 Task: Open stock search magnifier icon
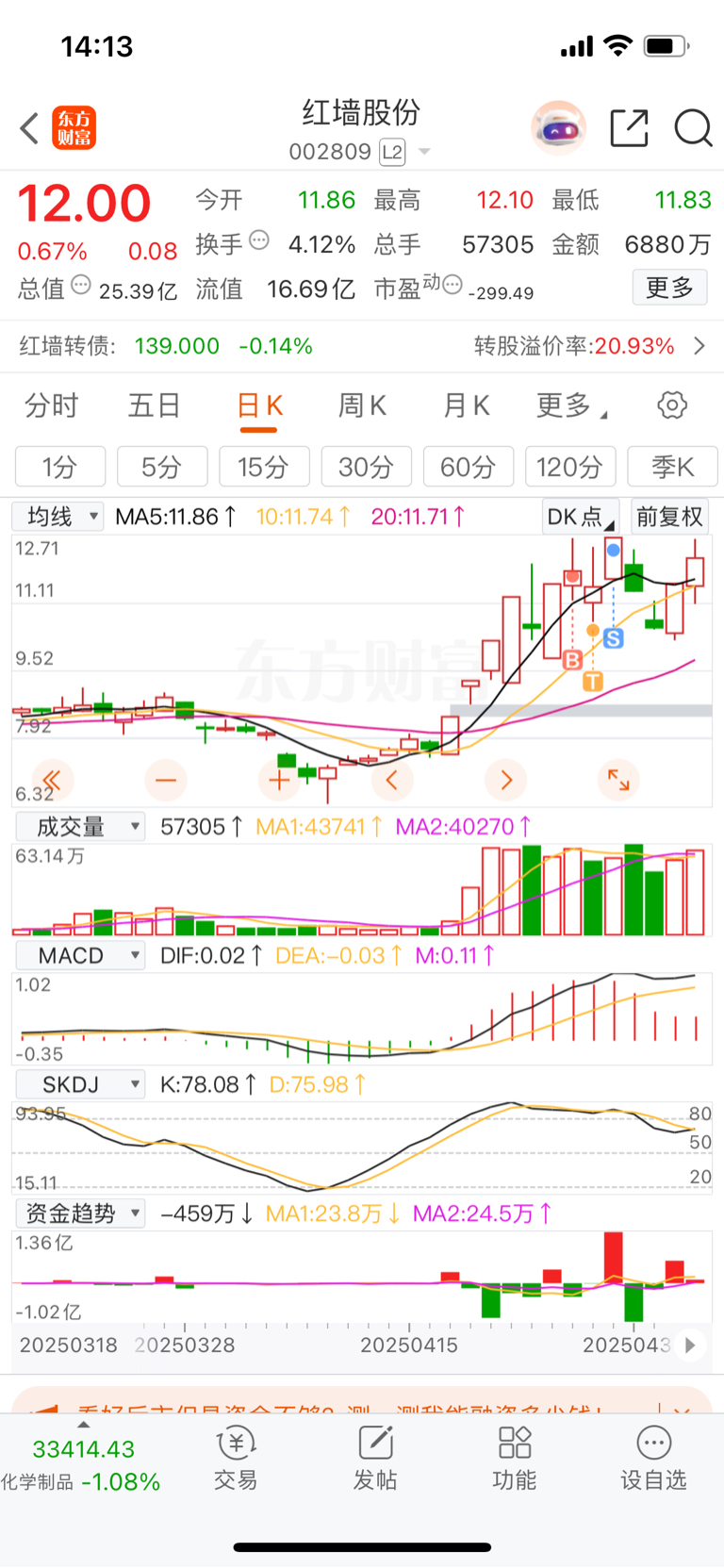[x=693, y=127]
